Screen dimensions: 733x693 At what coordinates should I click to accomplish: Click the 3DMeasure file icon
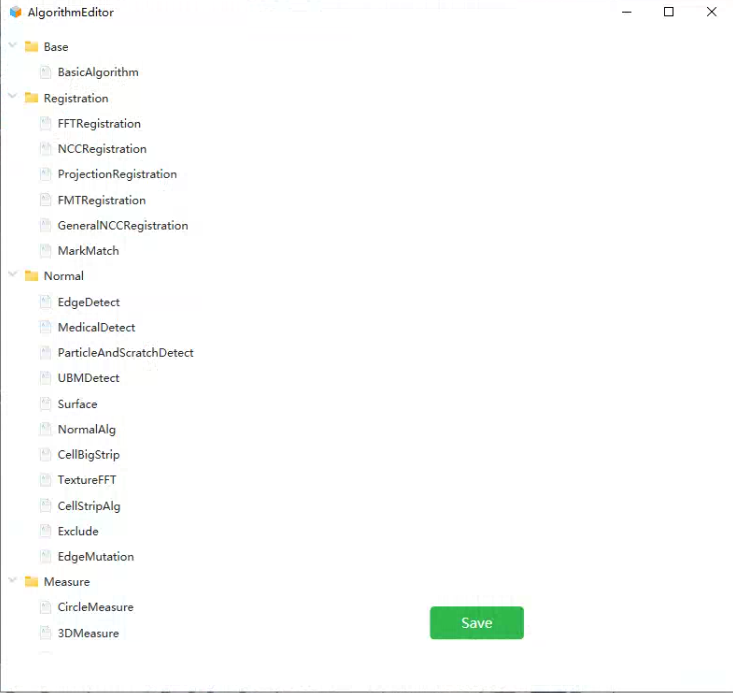point(45,633)
